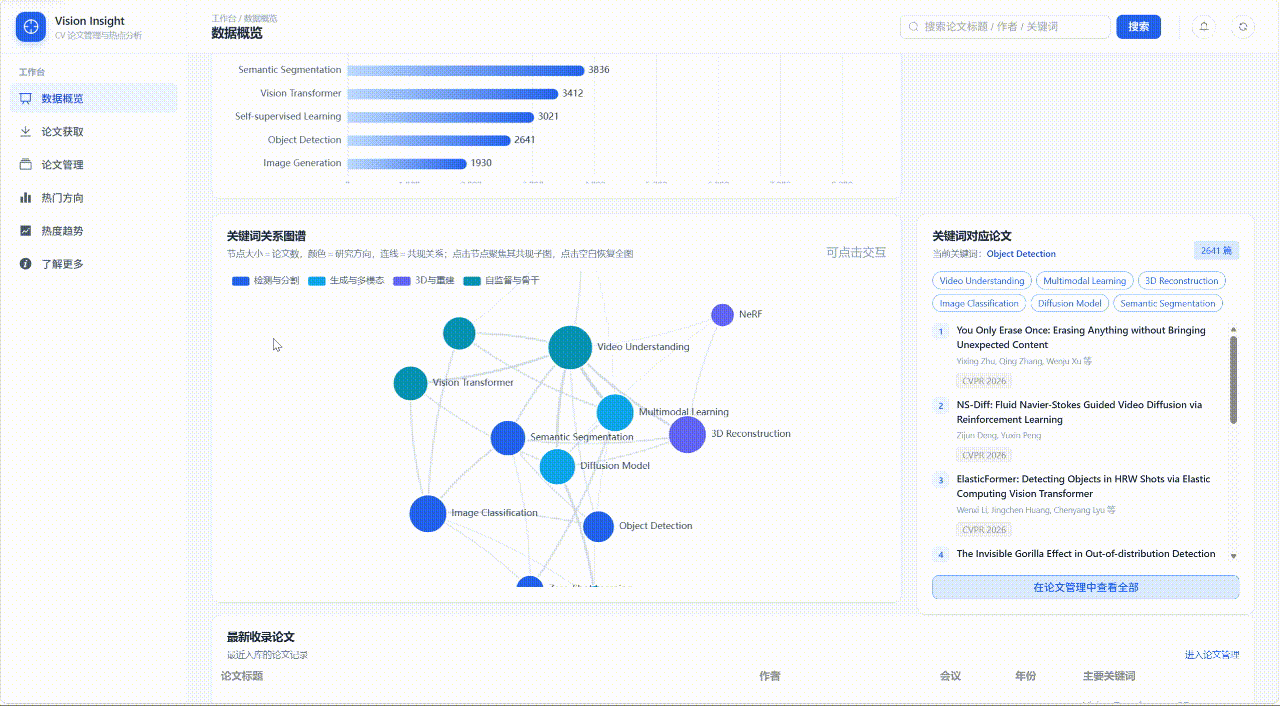Click 了解更多 in the sidebar
Viewport: 1280px width, 706px height.
click(94, 263)
